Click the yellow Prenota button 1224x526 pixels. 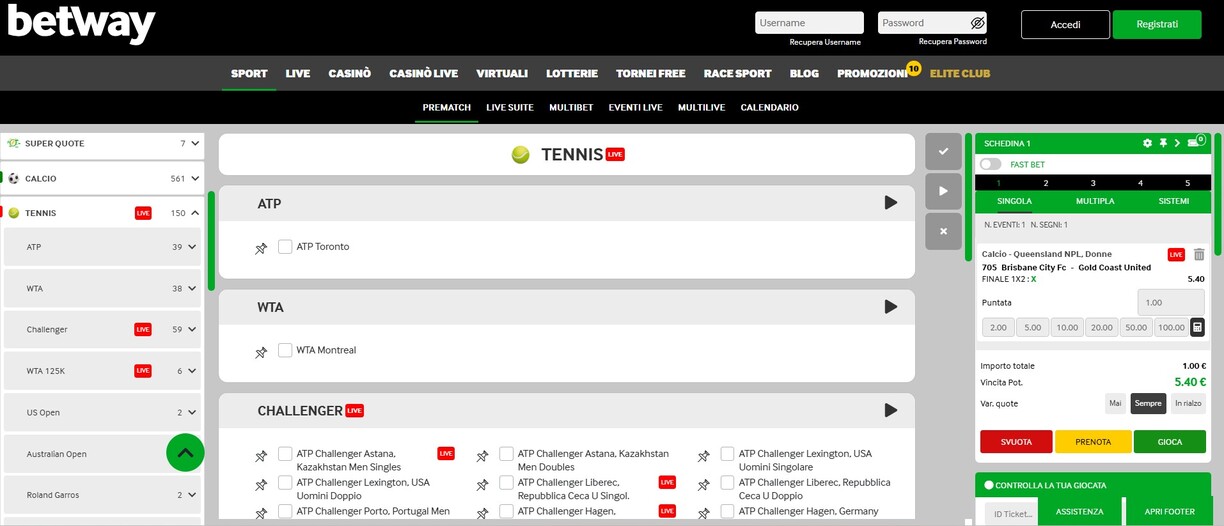(x=1093, y=441)
